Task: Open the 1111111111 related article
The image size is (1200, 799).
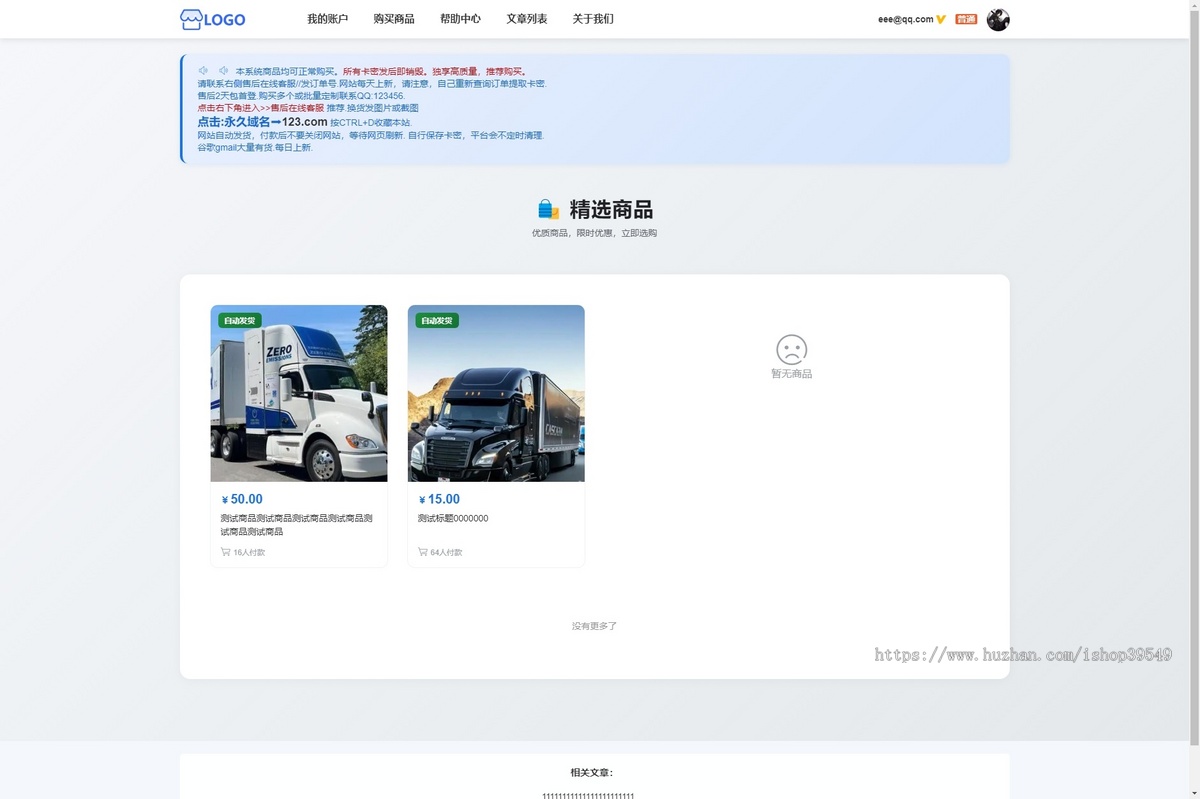Action: pos(588,795)
